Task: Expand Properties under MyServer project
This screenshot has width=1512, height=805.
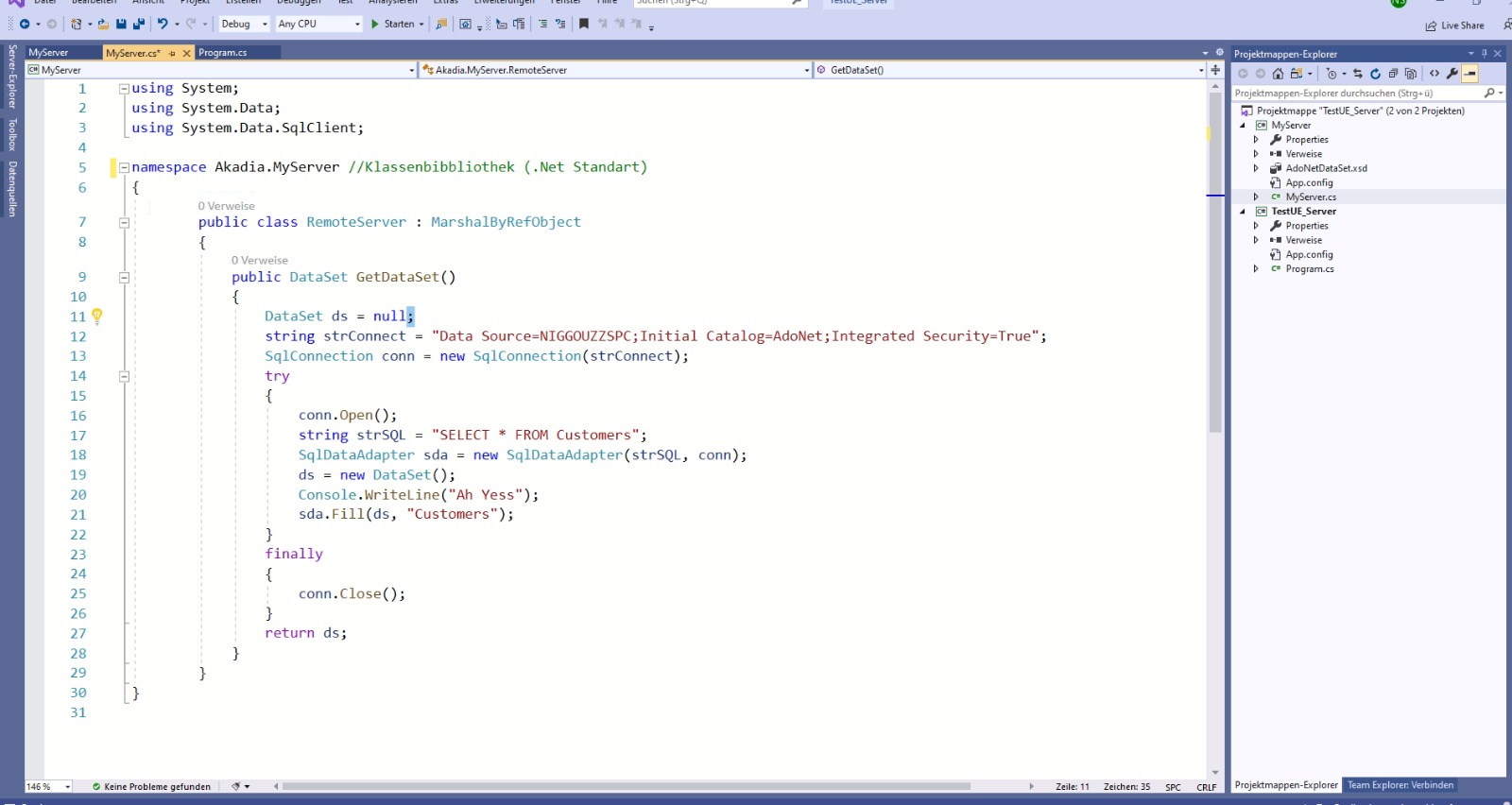Action: pos(1256,140)
